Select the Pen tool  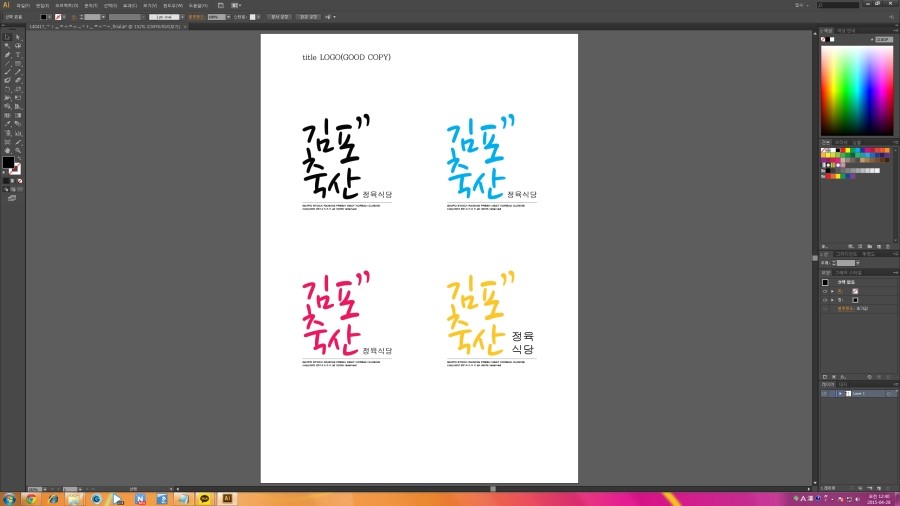click(x=7, y=55)
